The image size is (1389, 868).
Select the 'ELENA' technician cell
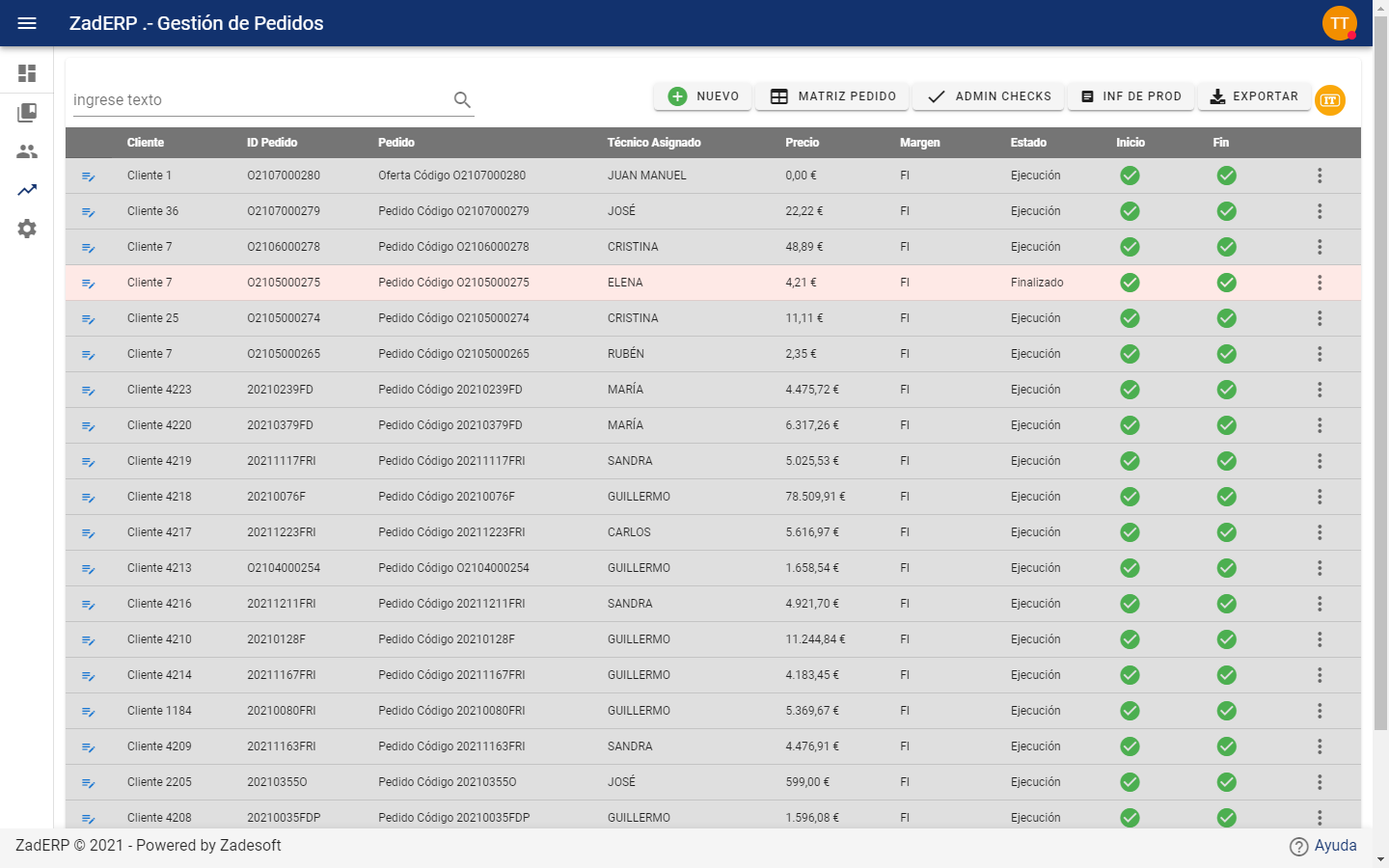[x=625, y=283]
